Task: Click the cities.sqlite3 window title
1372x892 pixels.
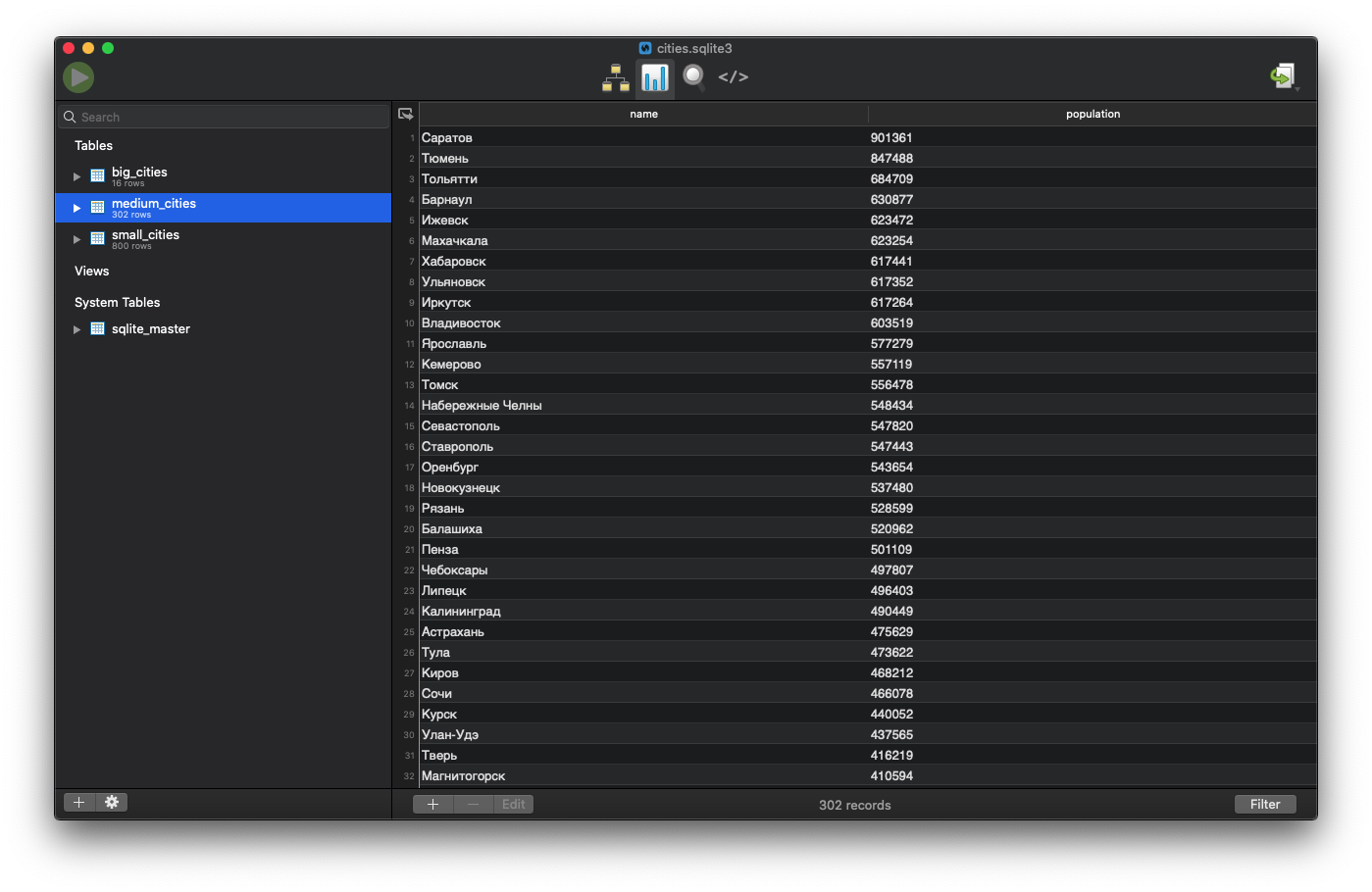Action: click(x=694, y=48)
